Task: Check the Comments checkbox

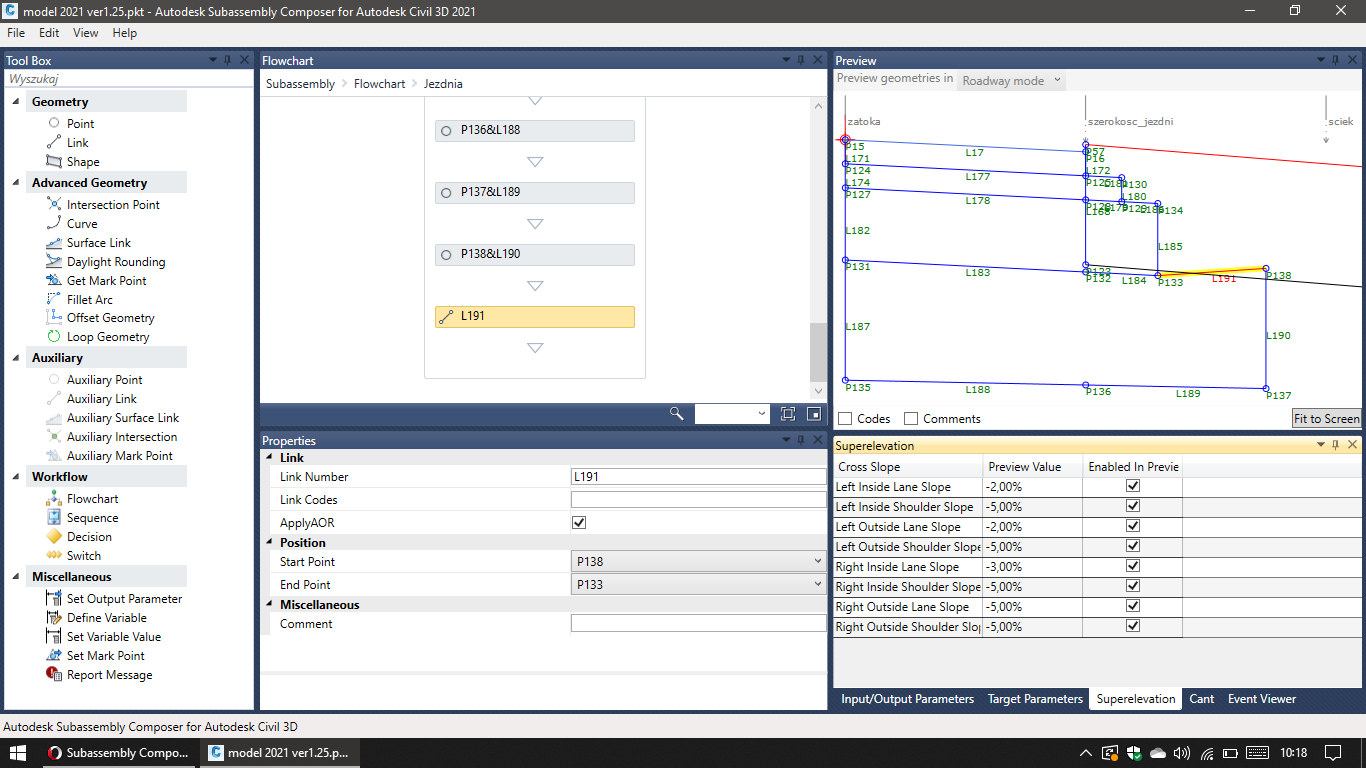Action: coord(910,418)
